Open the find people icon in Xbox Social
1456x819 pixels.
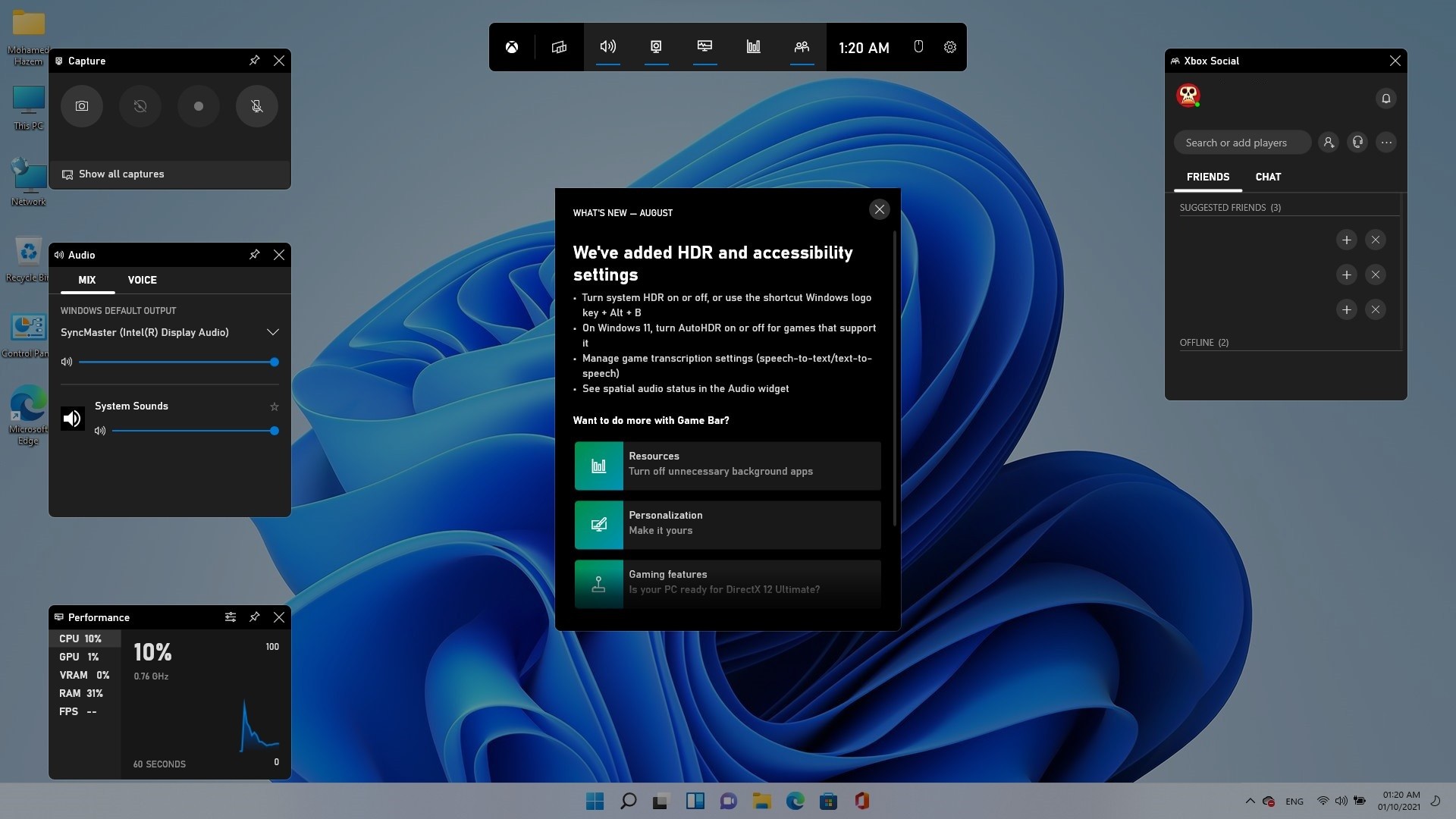(x=1329, y=143)
